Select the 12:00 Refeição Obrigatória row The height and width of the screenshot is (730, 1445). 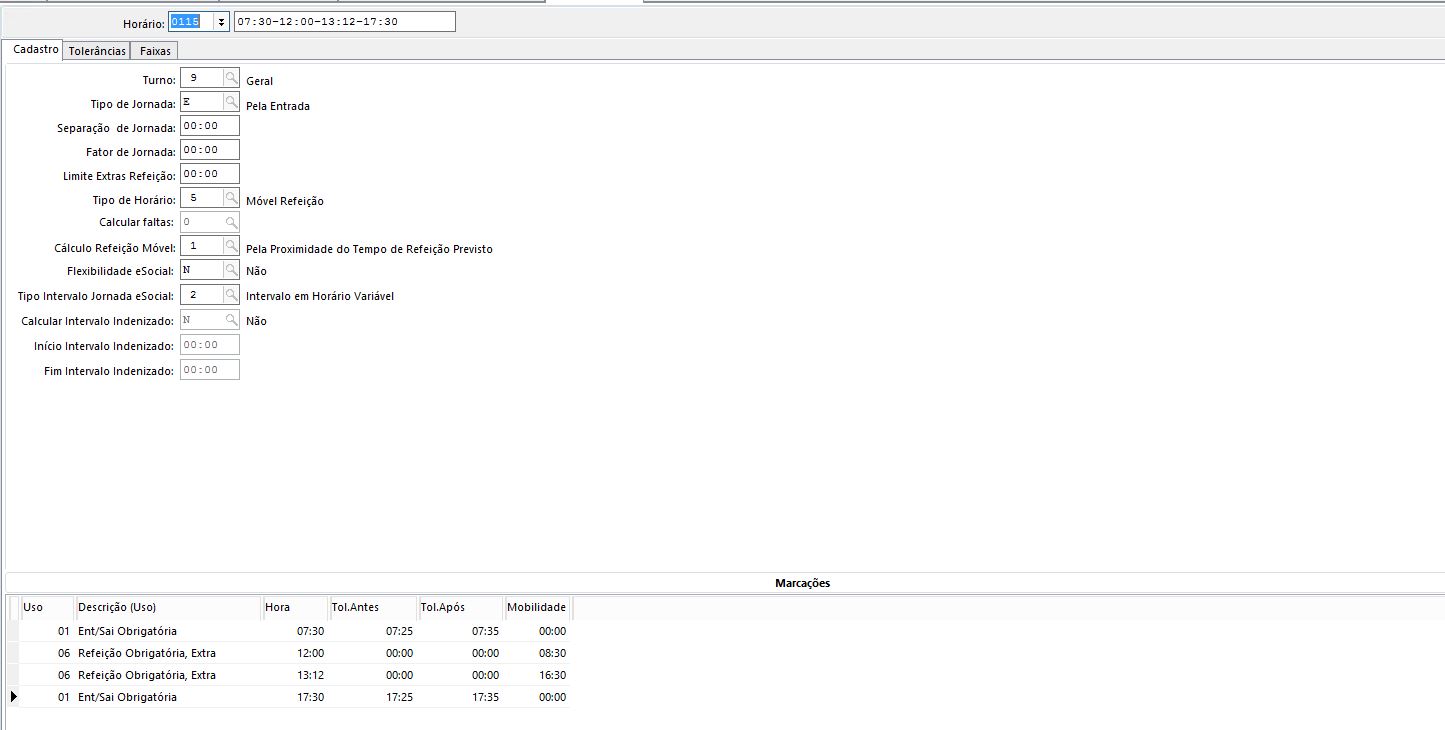(295, 653)
